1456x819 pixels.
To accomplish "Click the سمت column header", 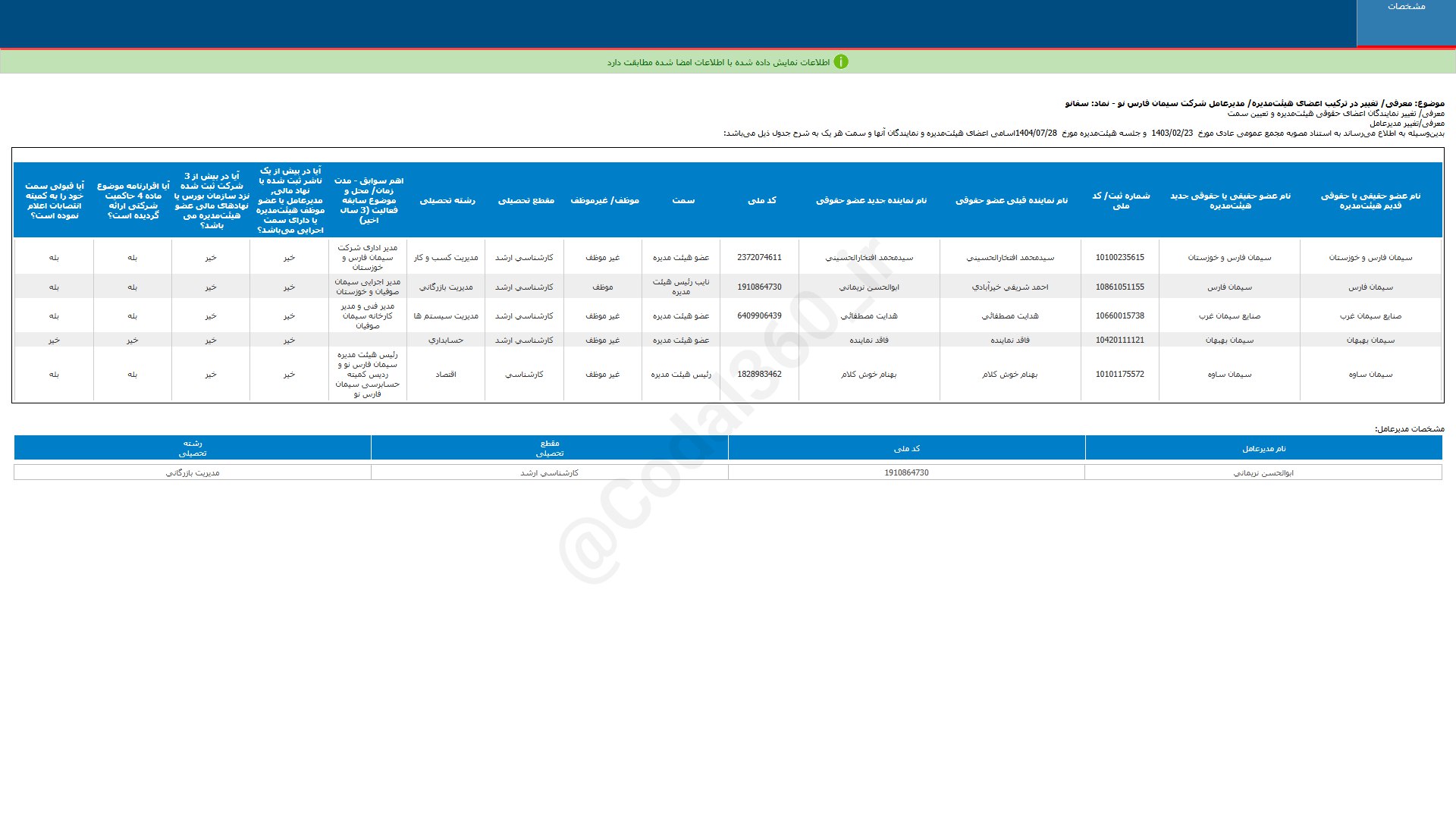I will [x=682, y=200].
